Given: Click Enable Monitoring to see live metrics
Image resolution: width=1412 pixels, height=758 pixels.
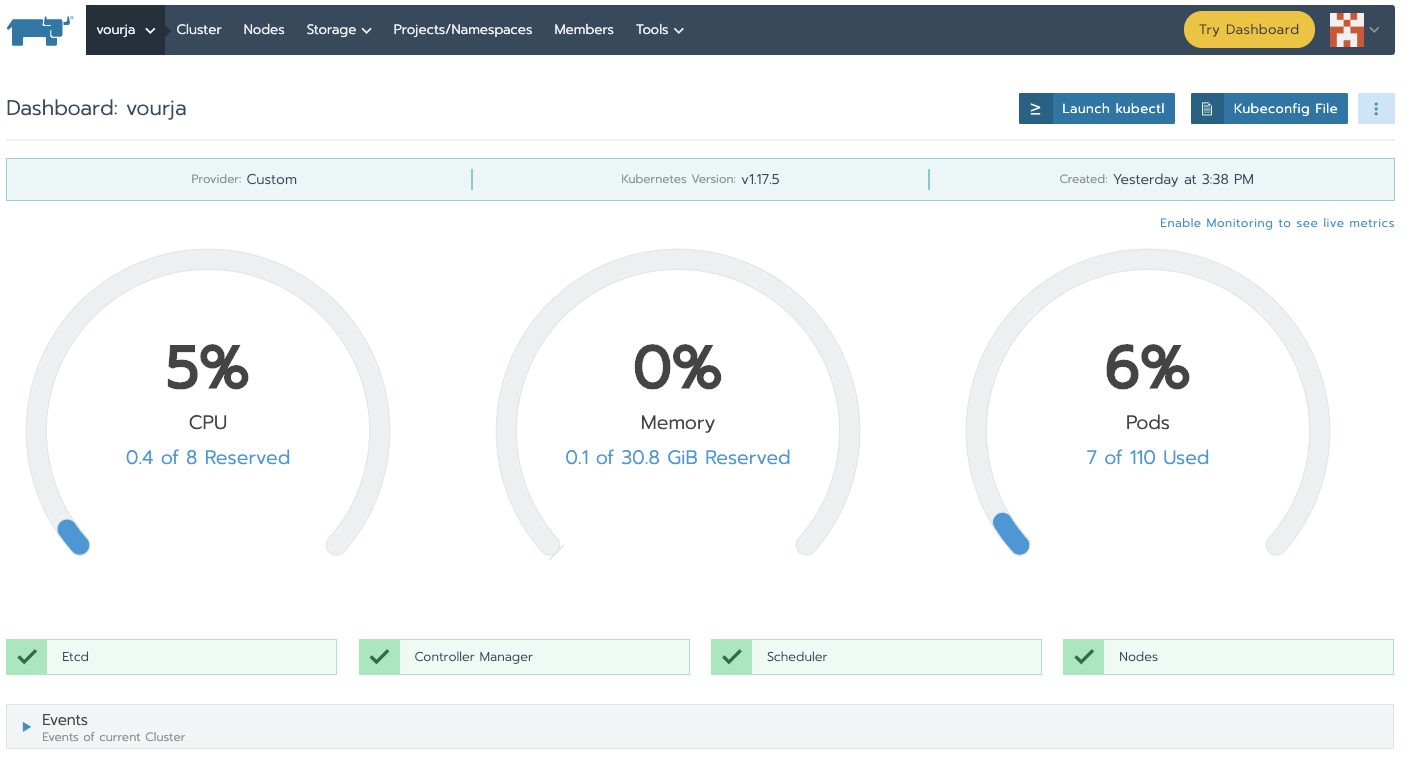Looking at the screenshot, I should pyautogui.click(x=1277, y=223).
